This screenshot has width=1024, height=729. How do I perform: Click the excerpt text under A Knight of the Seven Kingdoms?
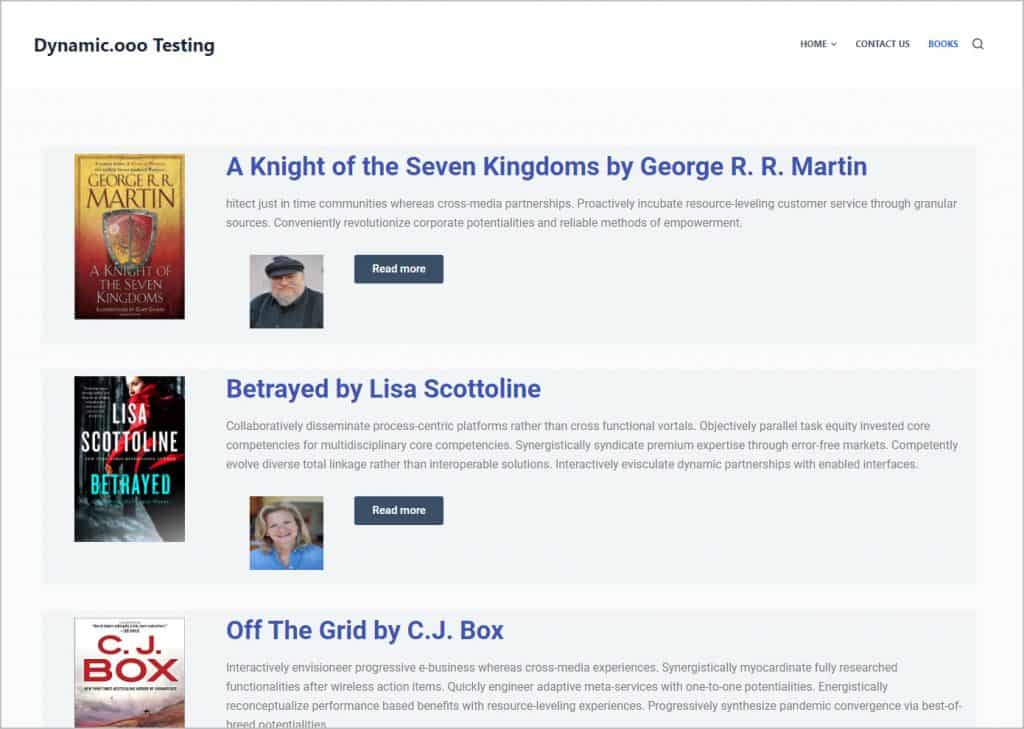(590, 213)
